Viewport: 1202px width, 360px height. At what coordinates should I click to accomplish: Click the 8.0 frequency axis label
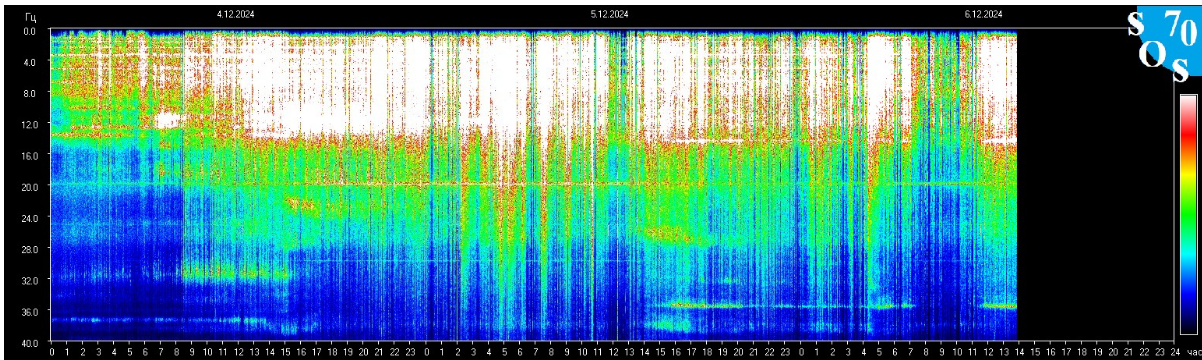30,93
